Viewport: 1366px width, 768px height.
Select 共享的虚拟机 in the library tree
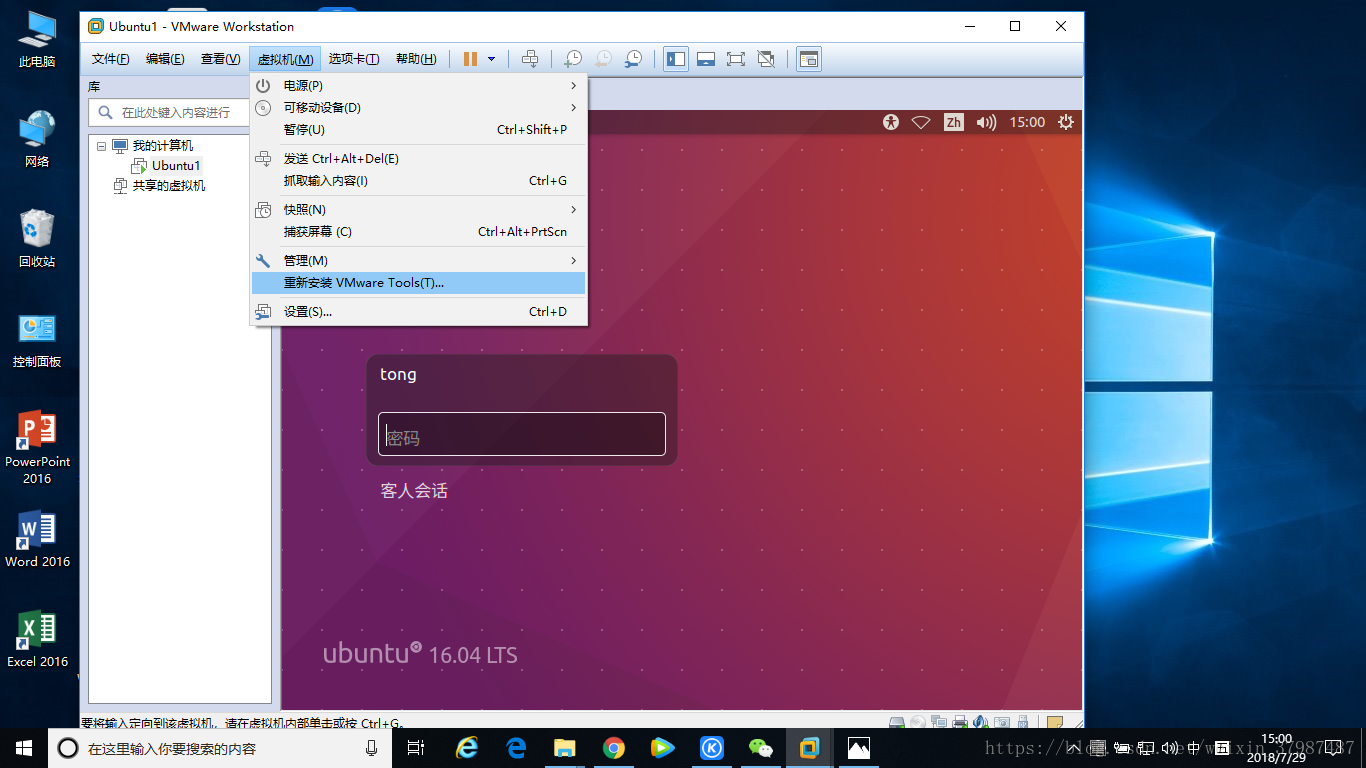169,186
